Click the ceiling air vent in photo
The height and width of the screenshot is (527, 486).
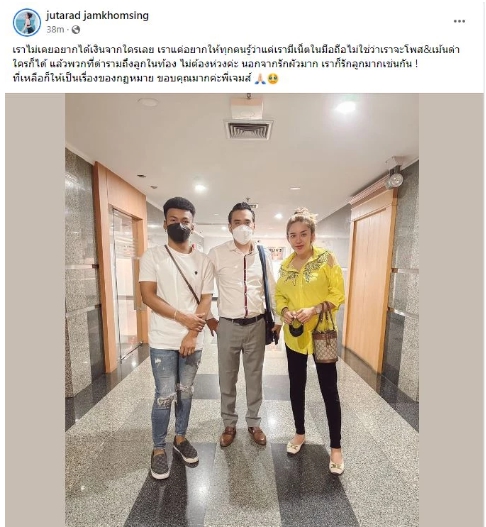[x=248, y=129]
